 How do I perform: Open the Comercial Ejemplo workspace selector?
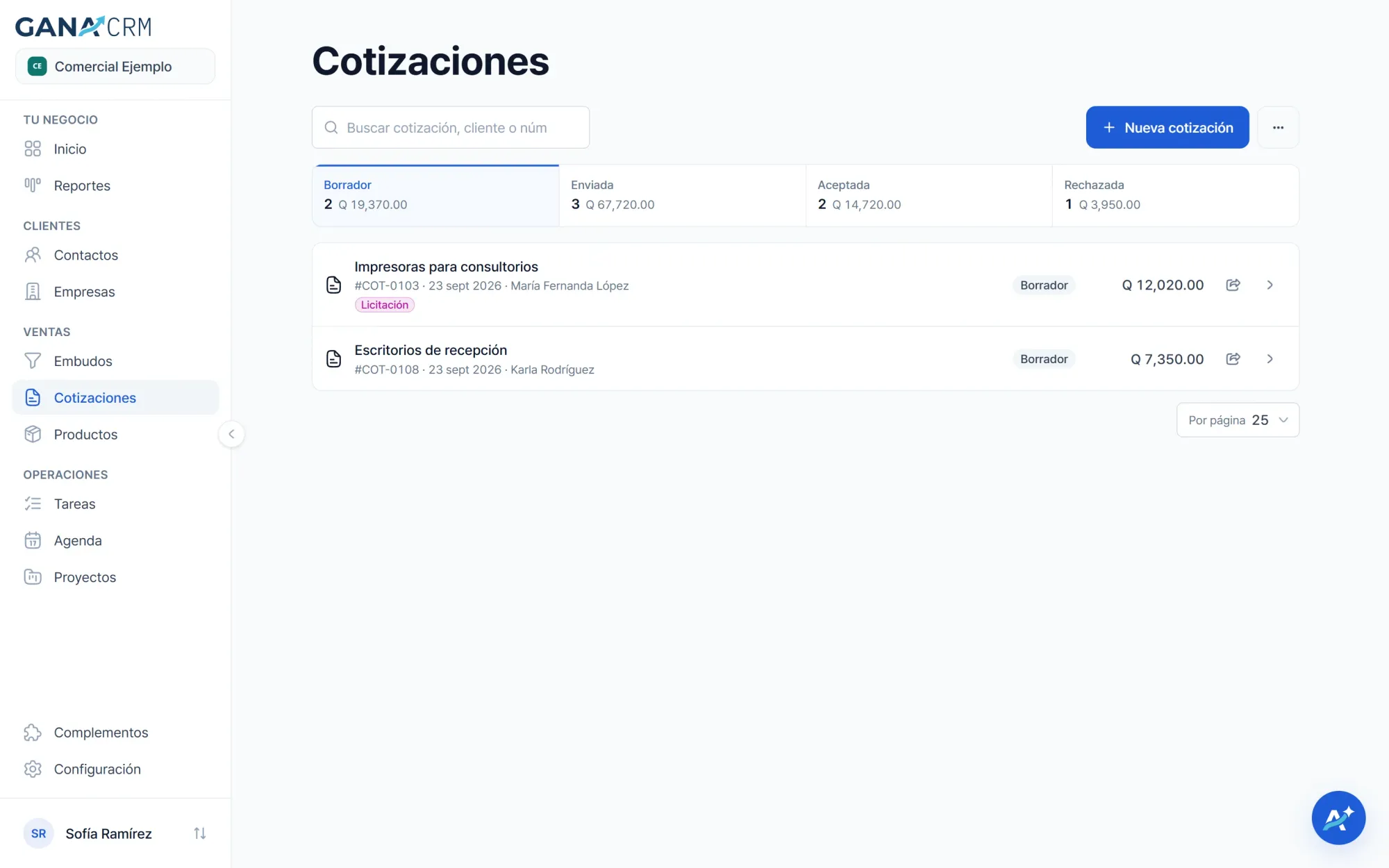(x=115, y=67)
